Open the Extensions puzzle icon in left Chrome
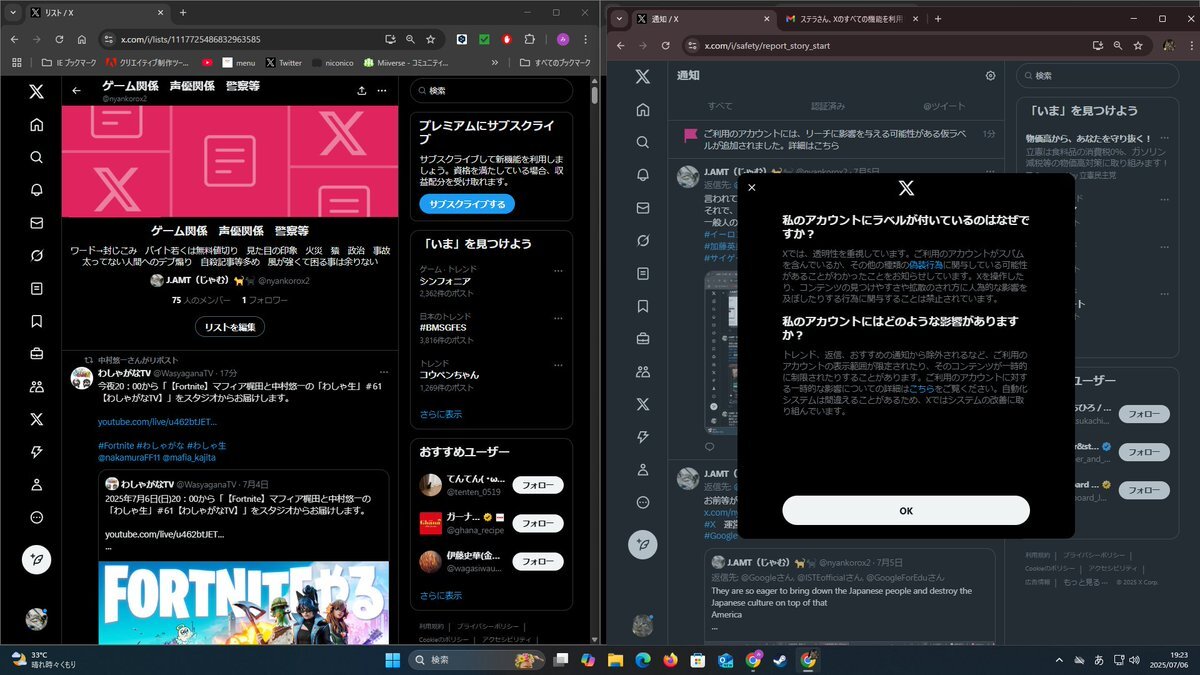This screenshot has height=675, width=1200. [529, 39]
